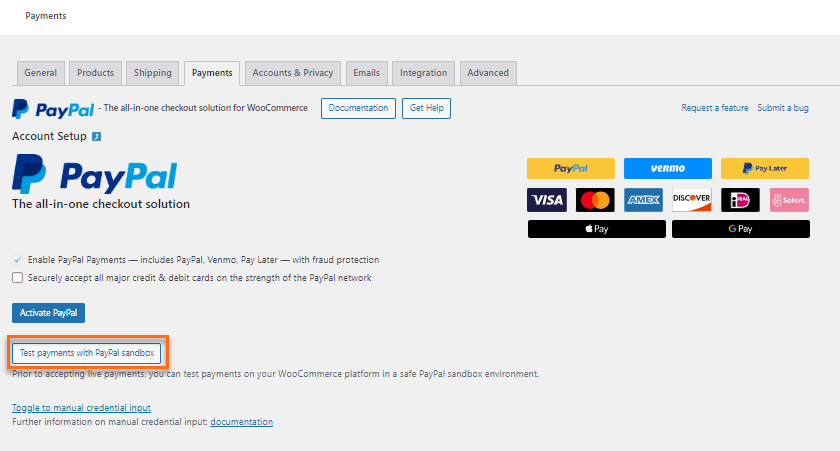Click the Sofort payment icon

[x=789, y=200]
